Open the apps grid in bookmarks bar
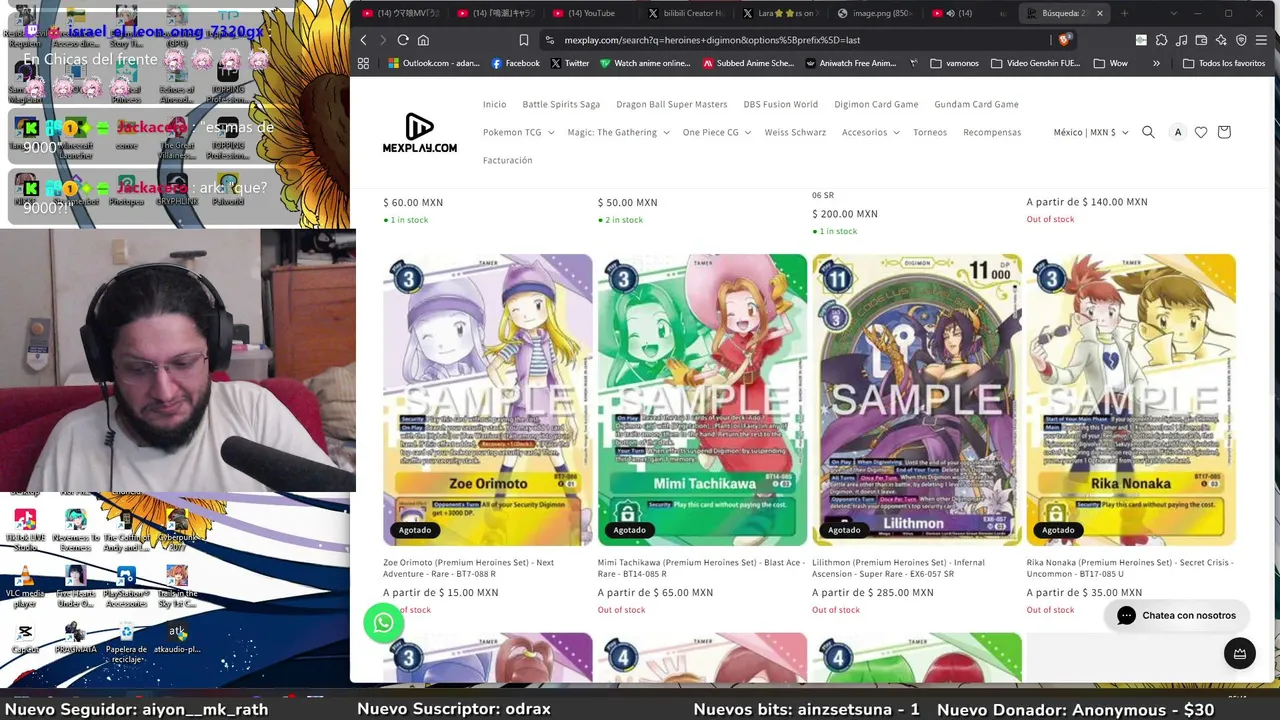This screenshot has height=720, width=1280. (363, 63)
